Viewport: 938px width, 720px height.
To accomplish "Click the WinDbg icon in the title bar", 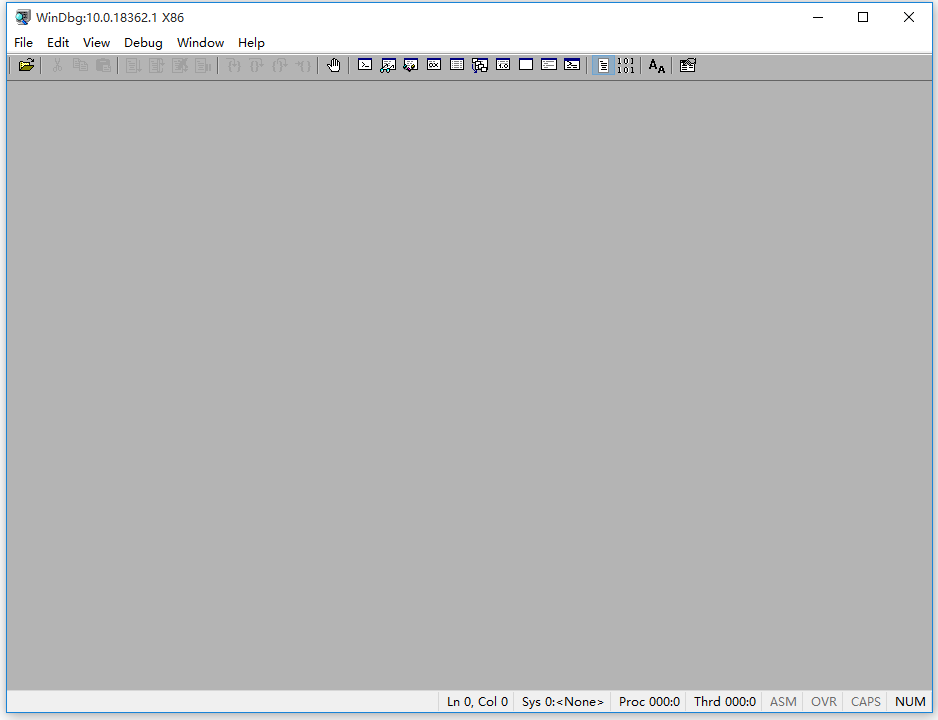I will click(x=23, y=17).
